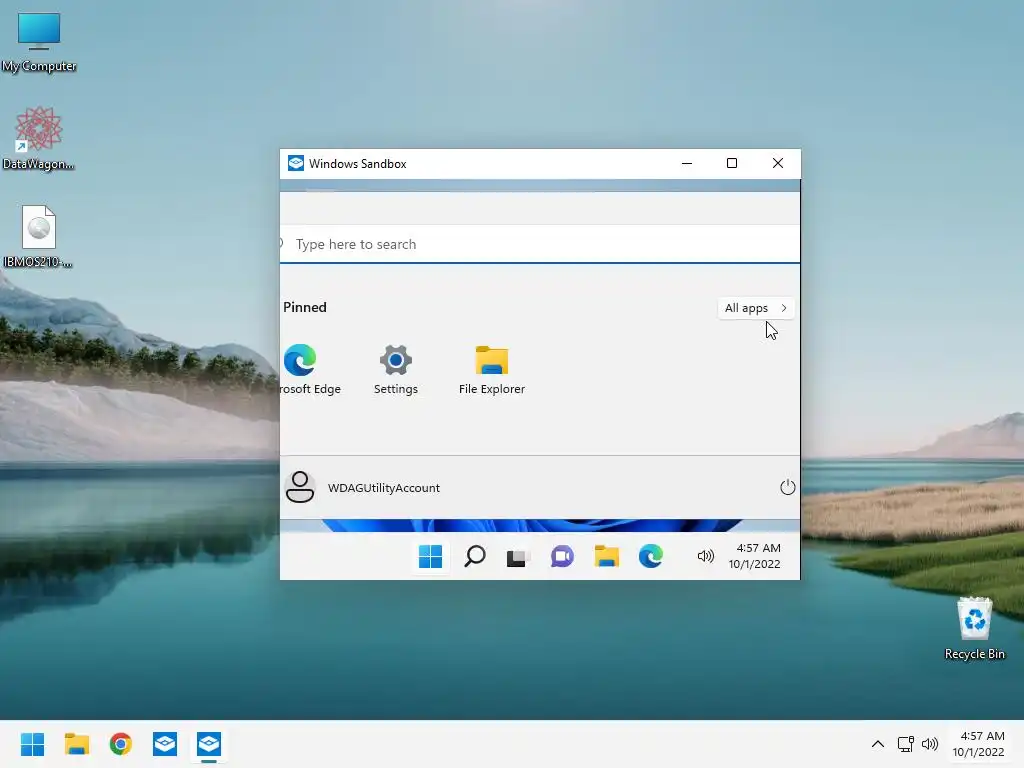Image resolution: width=1024 pixels, height=768 pixels.
Task: Minimize the Windows Sandbox window
Action: (687, 163)
